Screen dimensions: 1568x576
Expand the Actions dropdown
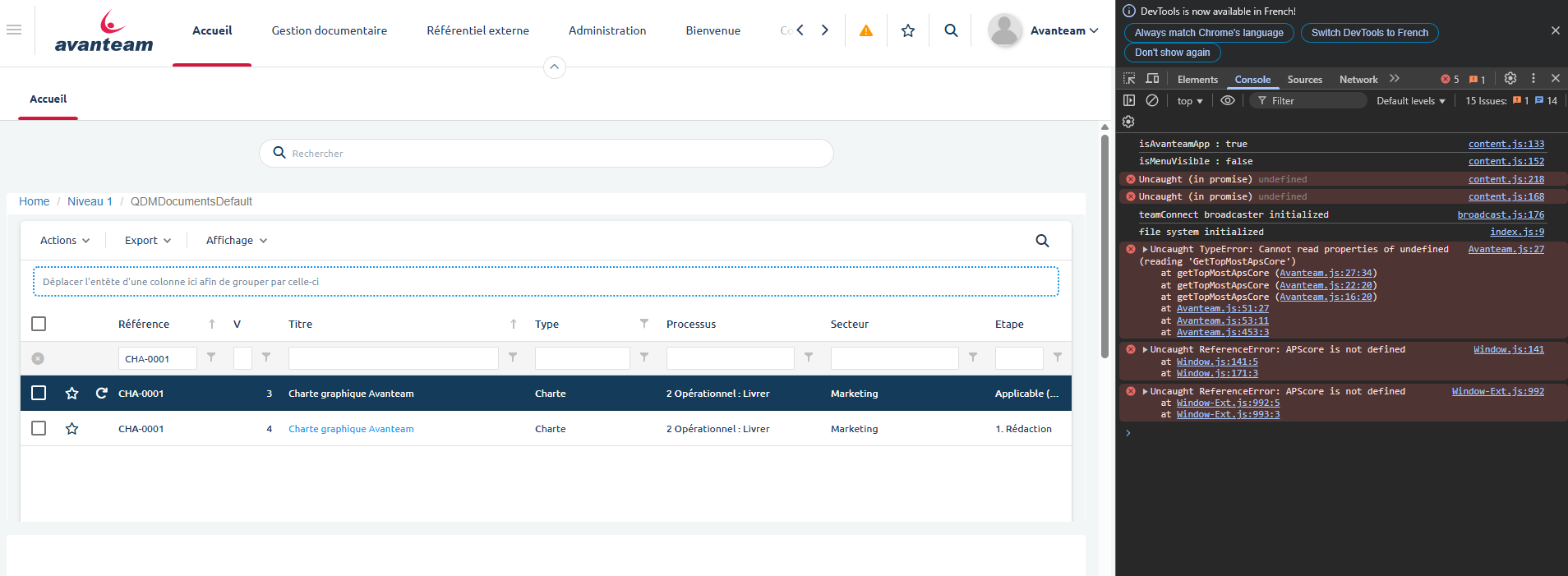click(65, 241)
